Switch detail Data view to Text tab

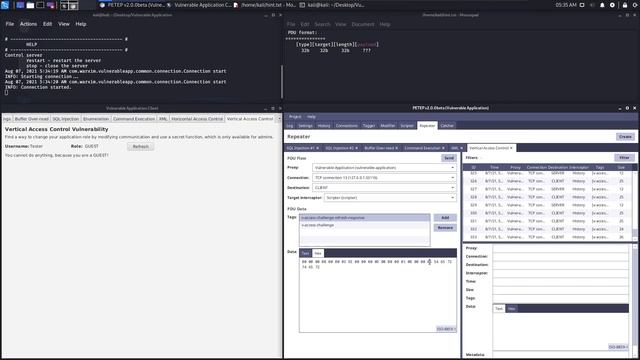(499, 309)
